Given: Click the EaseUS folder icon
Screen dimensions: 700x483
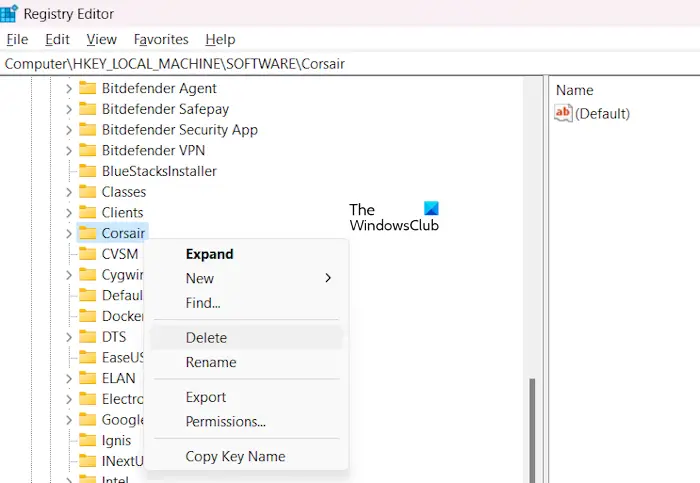Looking at the screenshot, I should pyautogui.click(x=88, y=357).
